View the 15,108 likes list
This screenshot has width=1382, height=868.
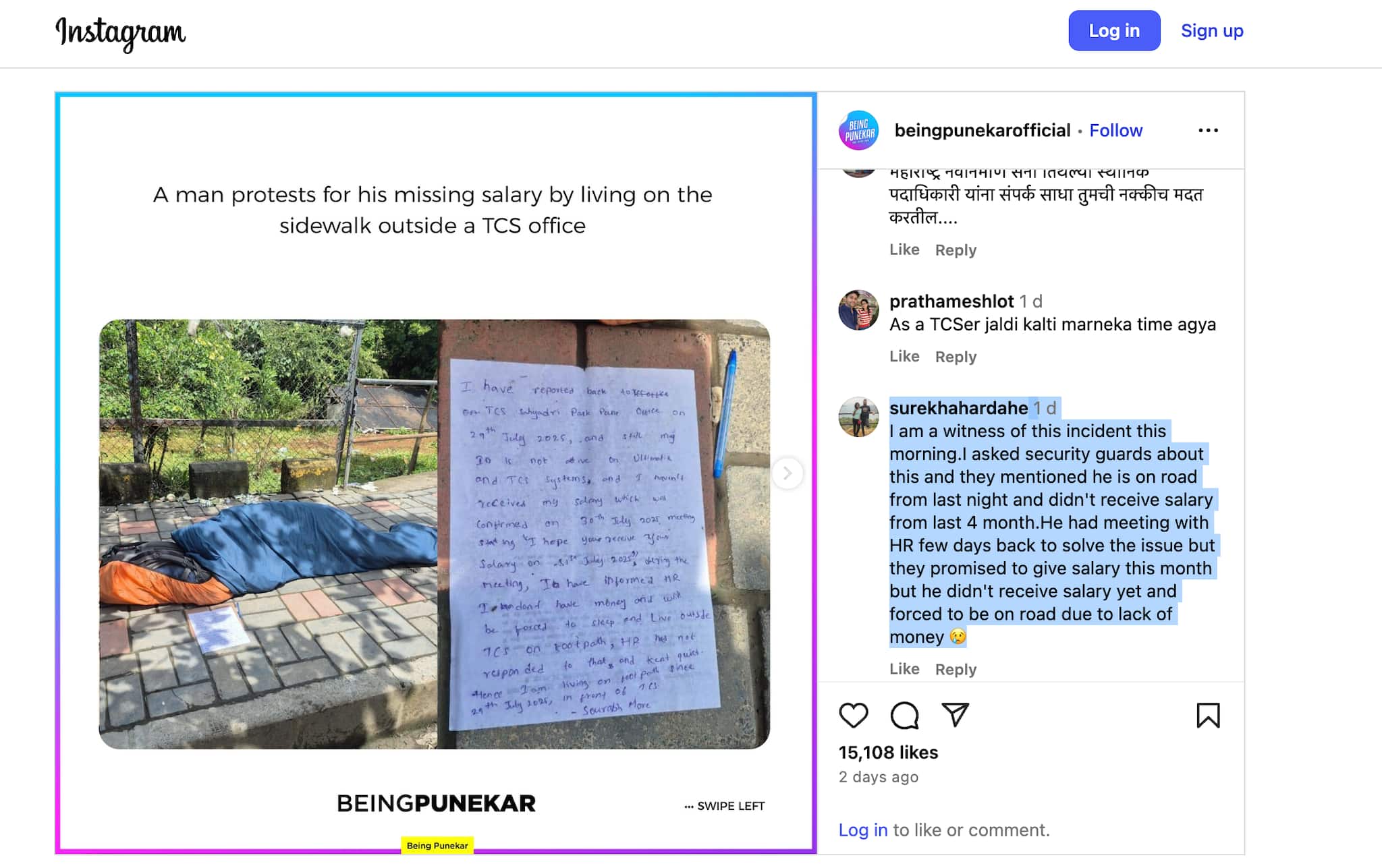pyautogui.click(x=888, y=752)
